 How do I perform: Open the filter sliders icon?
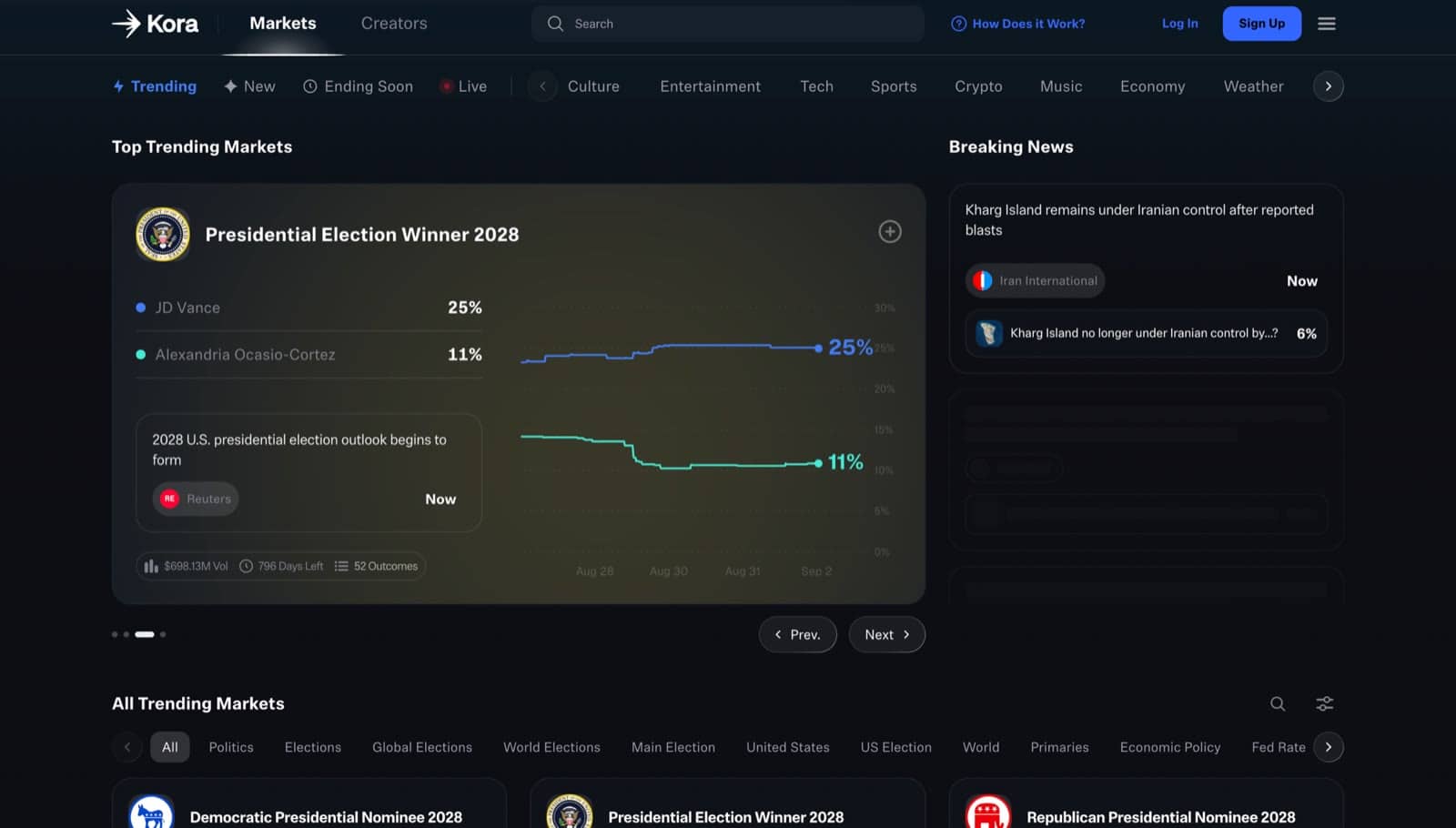tap(1325, 703)
